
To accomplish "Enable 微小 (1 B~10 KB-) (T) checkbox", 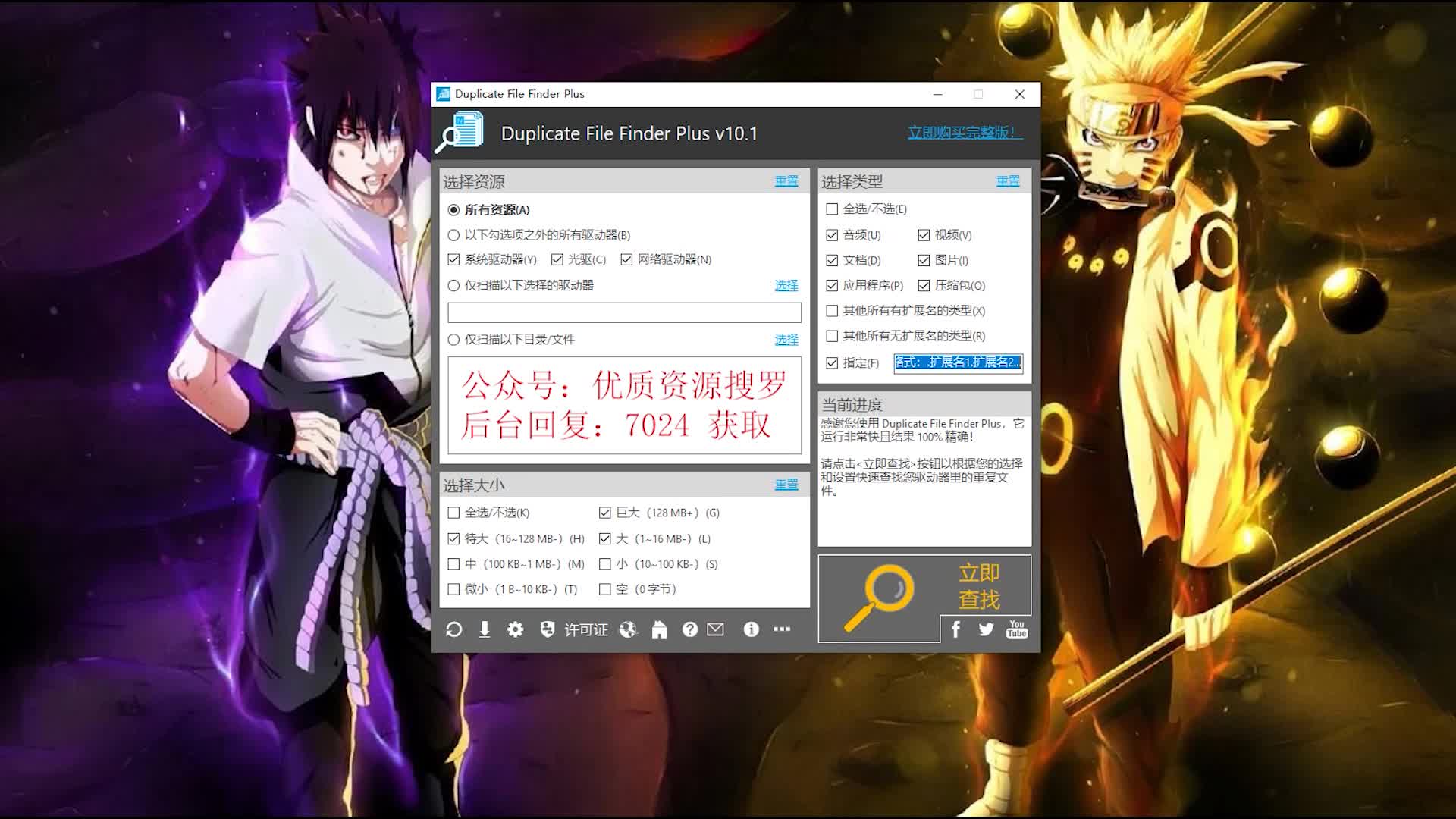I will coord(453,589).
